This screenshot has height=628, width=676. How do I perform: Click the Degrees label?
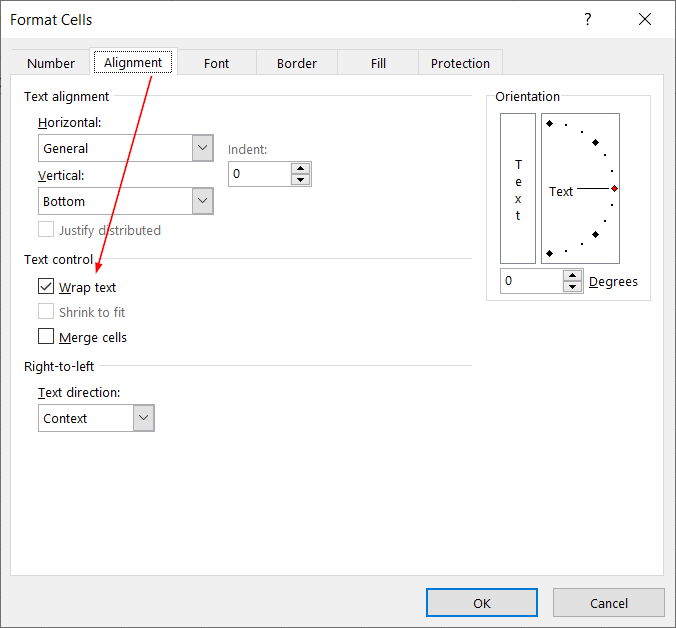click(613, 281)
